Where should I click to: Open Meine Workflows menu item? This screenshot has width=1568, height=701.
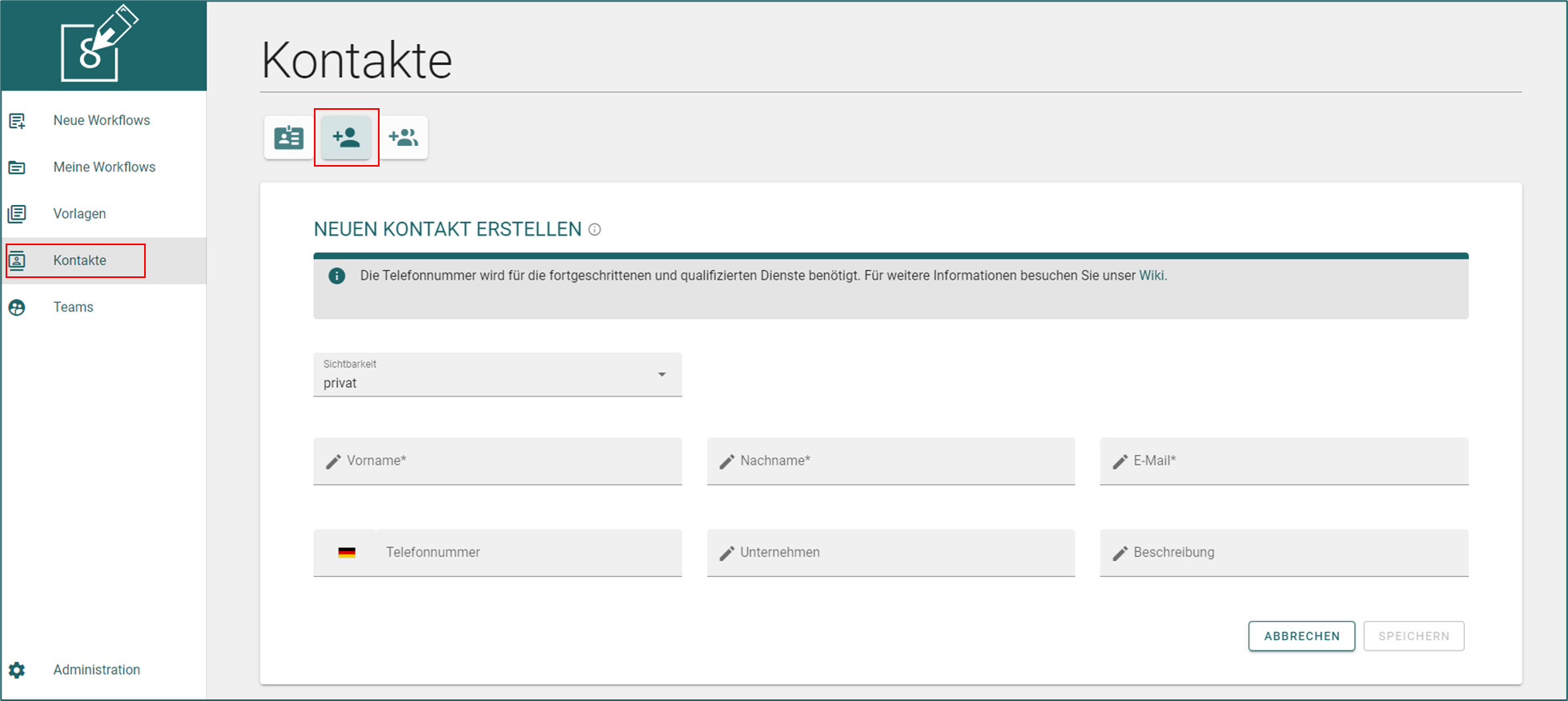103,167
